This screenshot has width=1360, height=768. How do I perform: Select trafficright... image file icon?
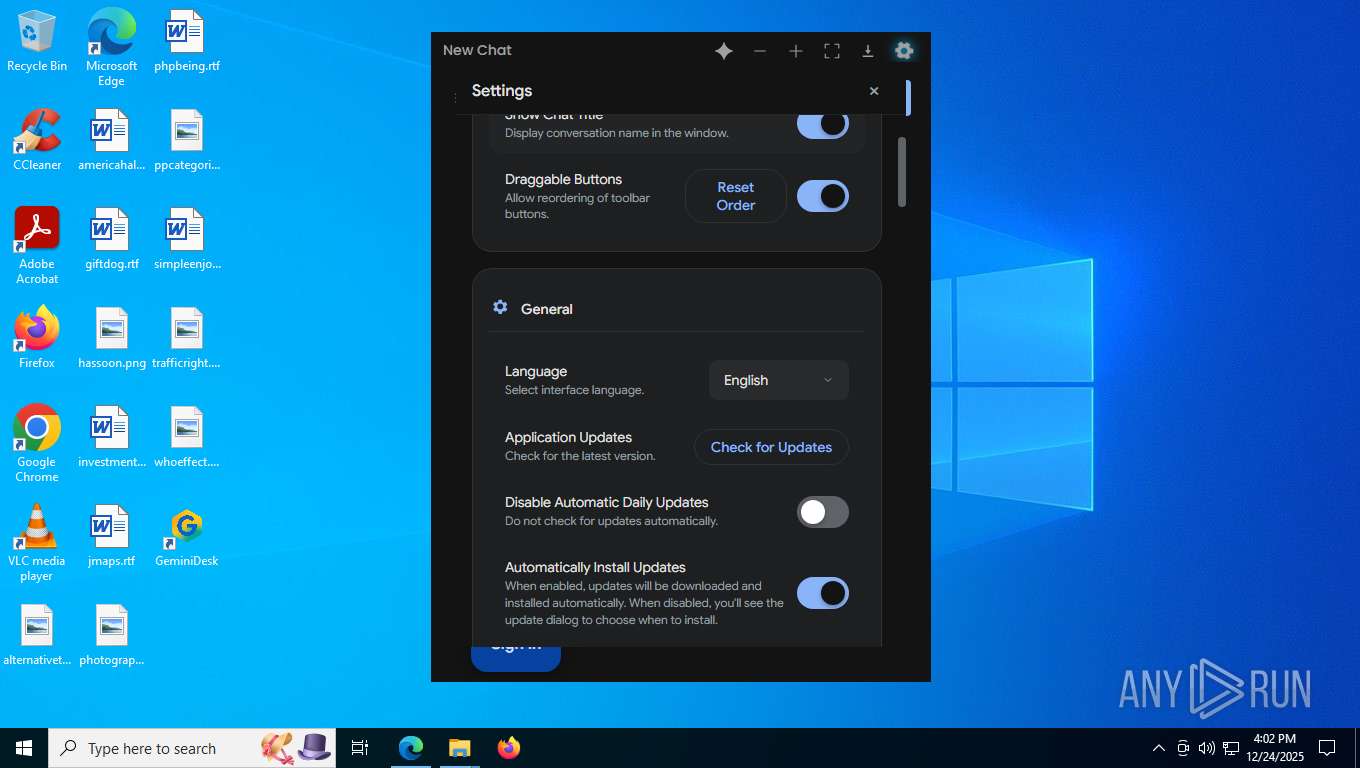click(187, 338)
